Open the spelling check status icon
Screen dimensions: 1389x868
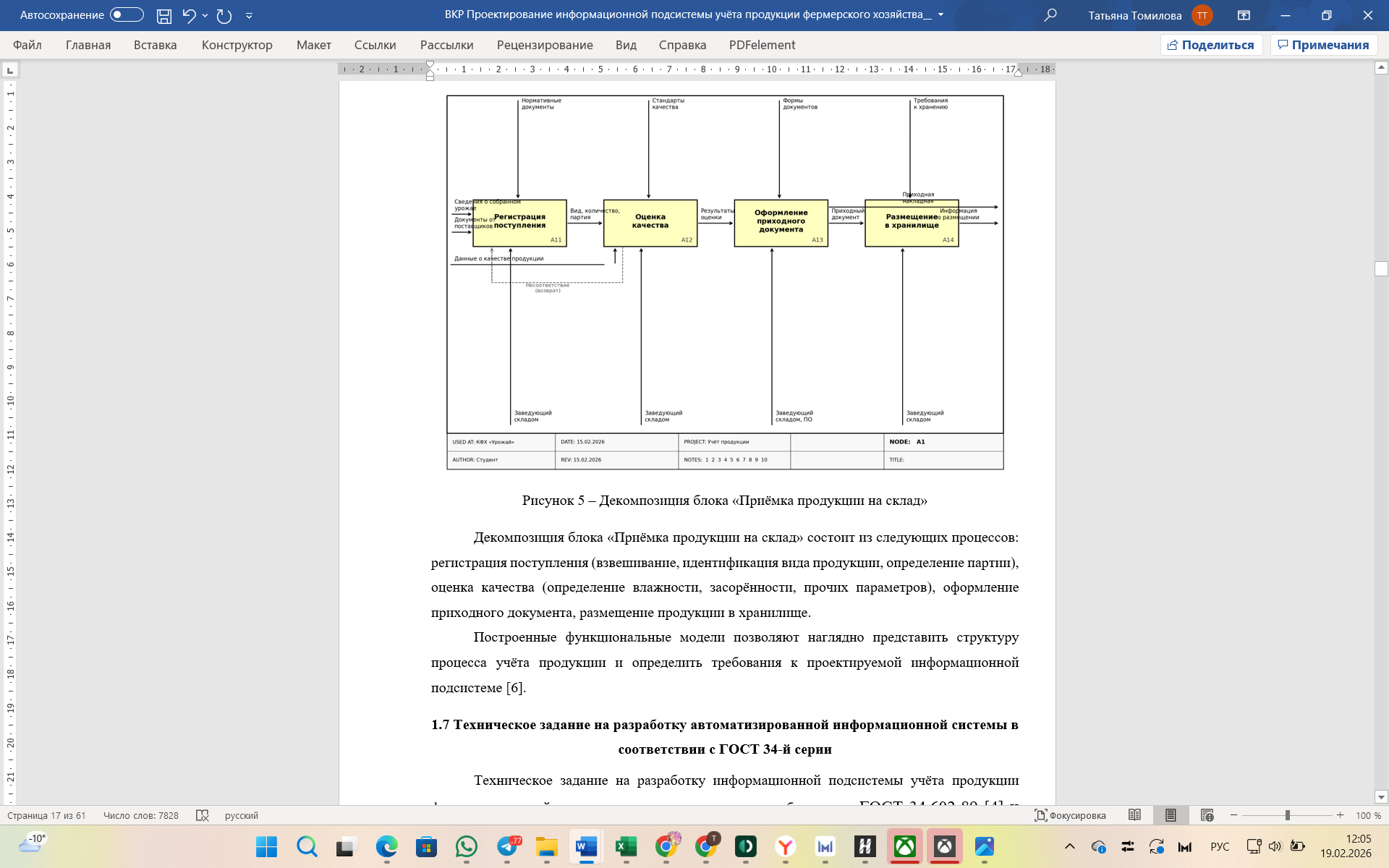[x=203, y=815]
